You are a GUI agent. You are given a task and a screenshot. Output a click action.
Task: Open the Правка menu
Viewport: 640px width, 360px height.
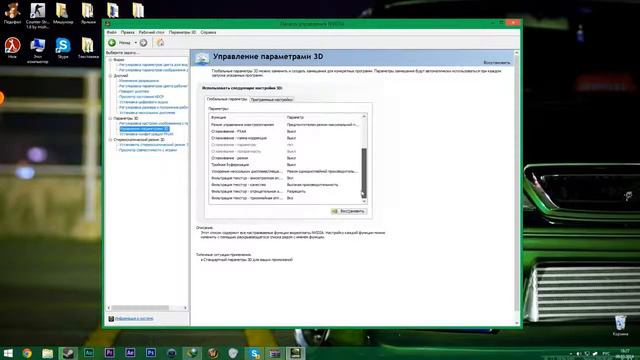coord(128,32)
